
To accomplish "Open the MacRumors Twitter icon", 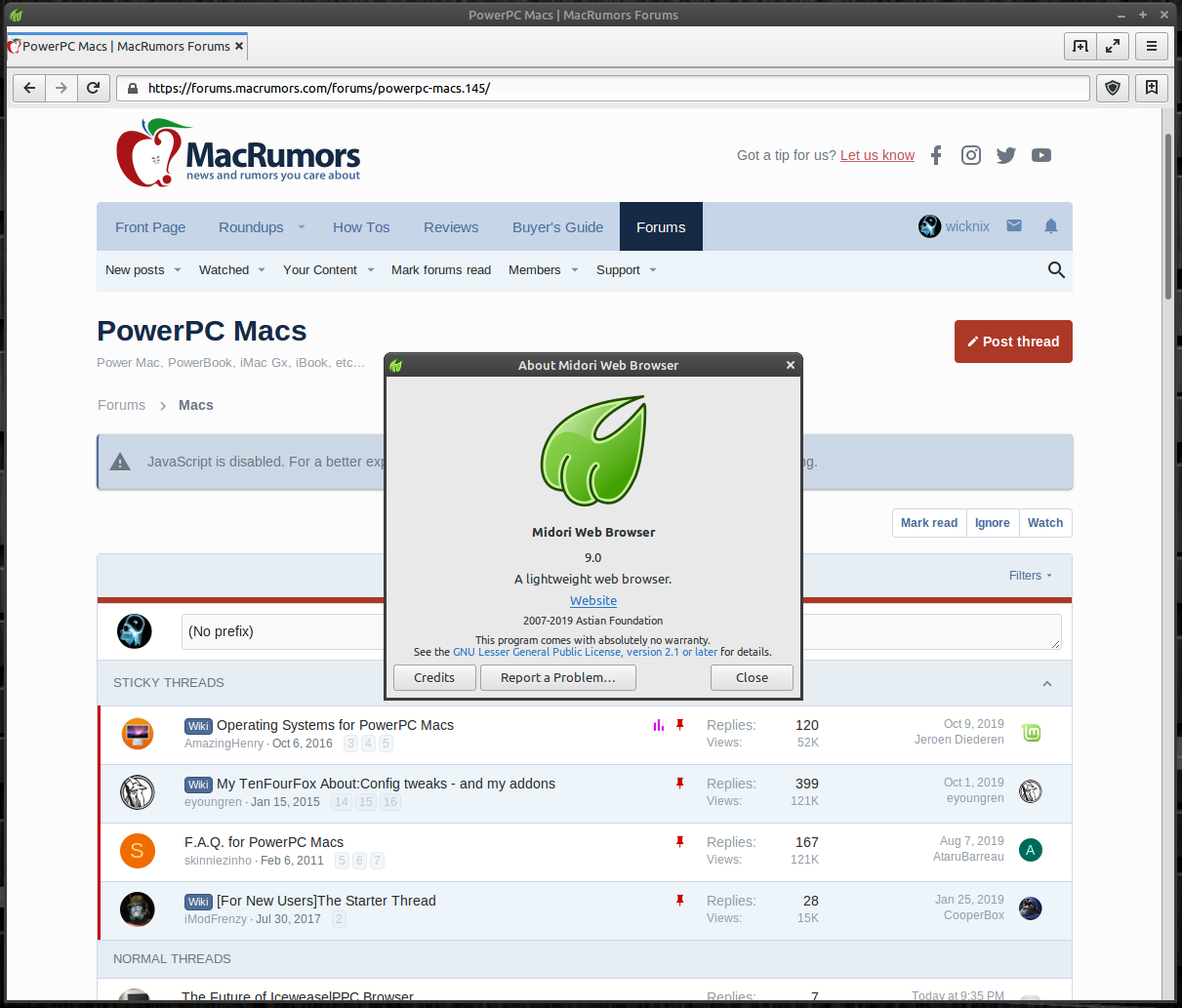I will [x=1006, y=155].
